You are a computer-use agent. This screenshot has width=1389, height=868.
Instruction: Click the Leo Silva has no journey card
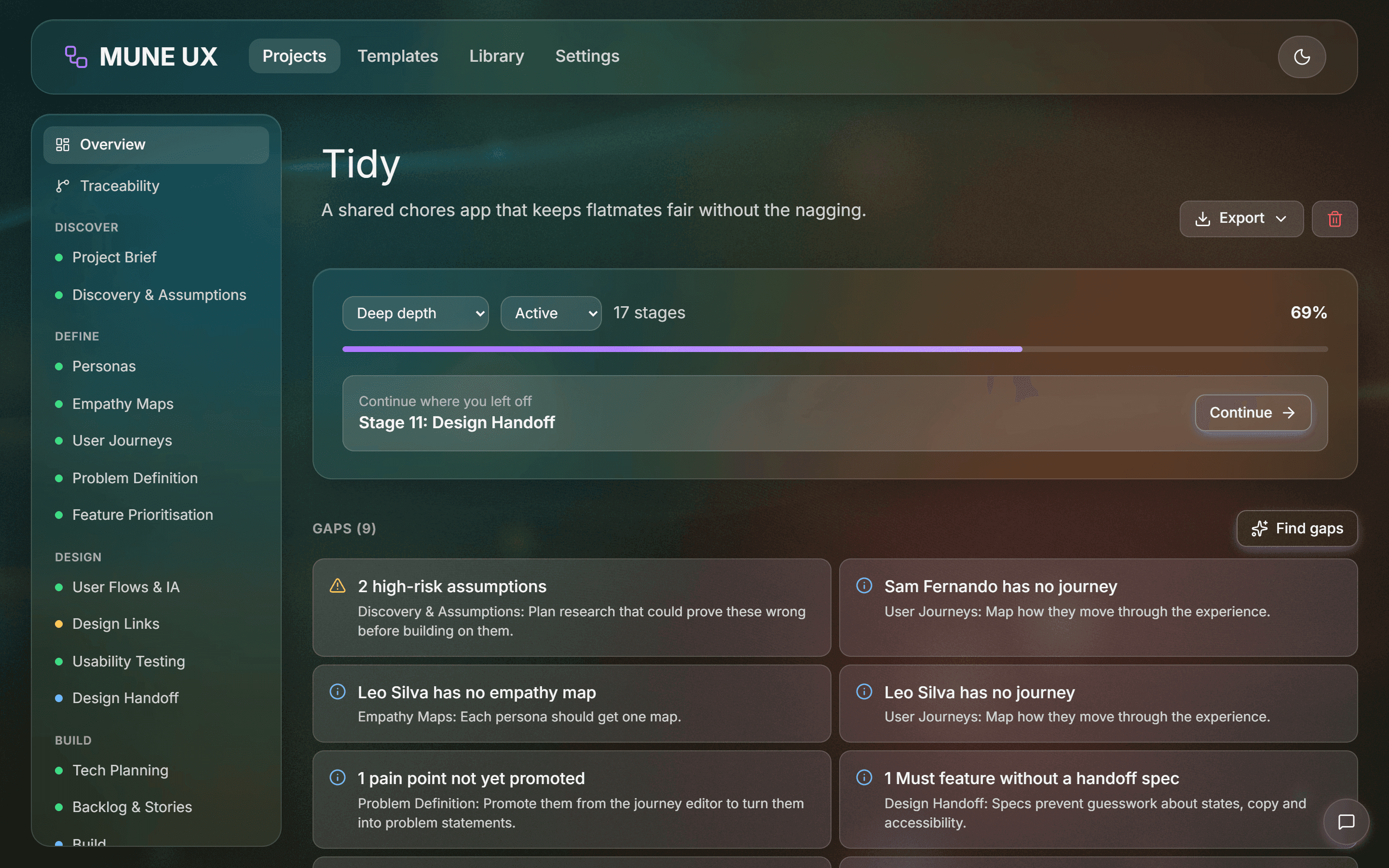[x=1098, y=704]
